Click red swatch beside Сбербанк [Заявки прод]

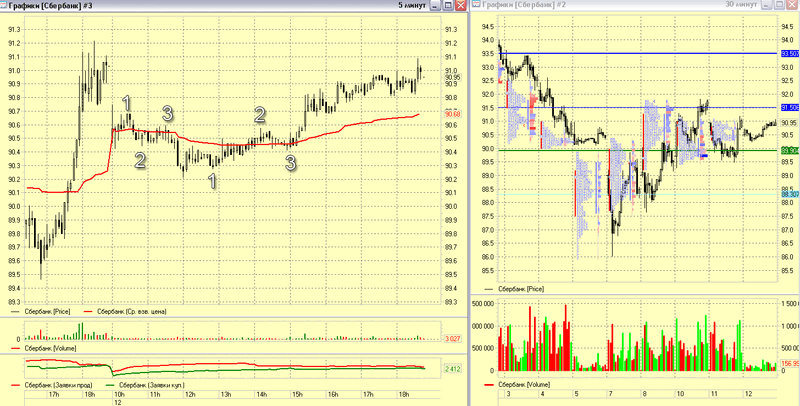tap(17, 386)
